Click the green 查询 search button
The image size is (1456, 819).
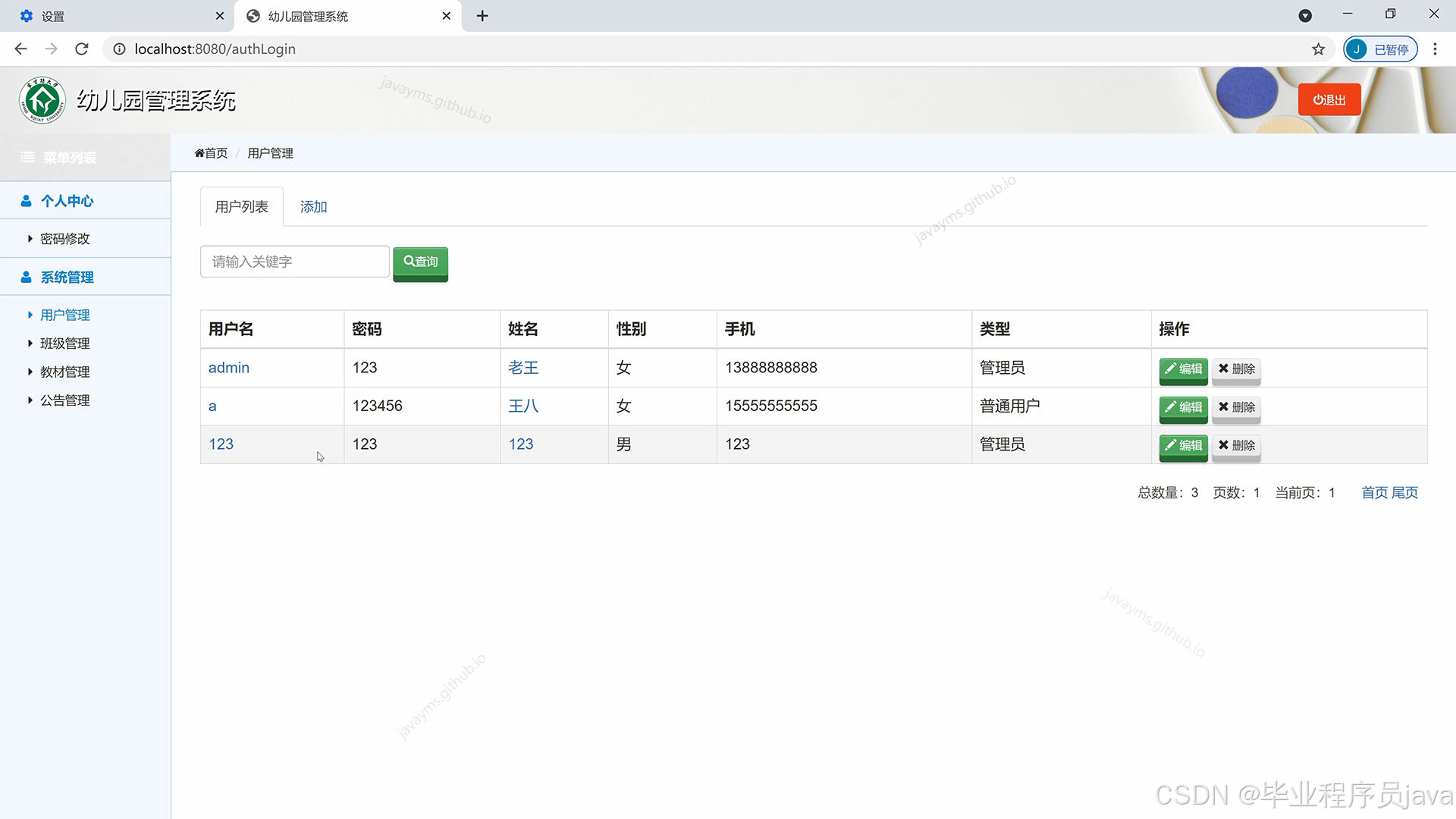[421, 262]
